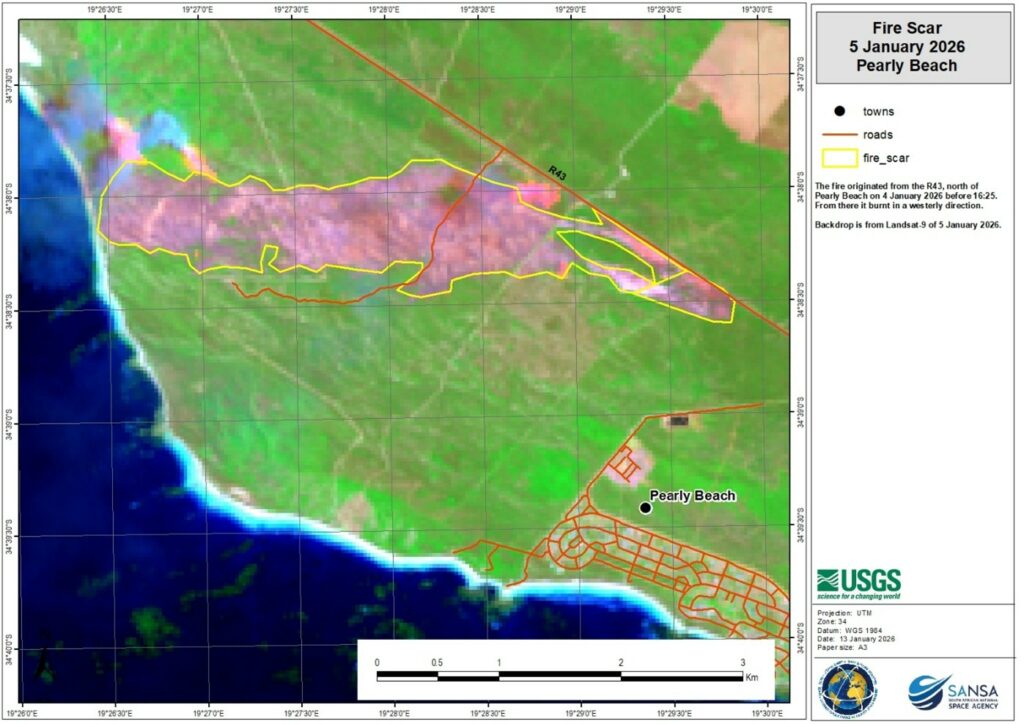
Task: Click the circular globe emblem logo
Action: 847,691
